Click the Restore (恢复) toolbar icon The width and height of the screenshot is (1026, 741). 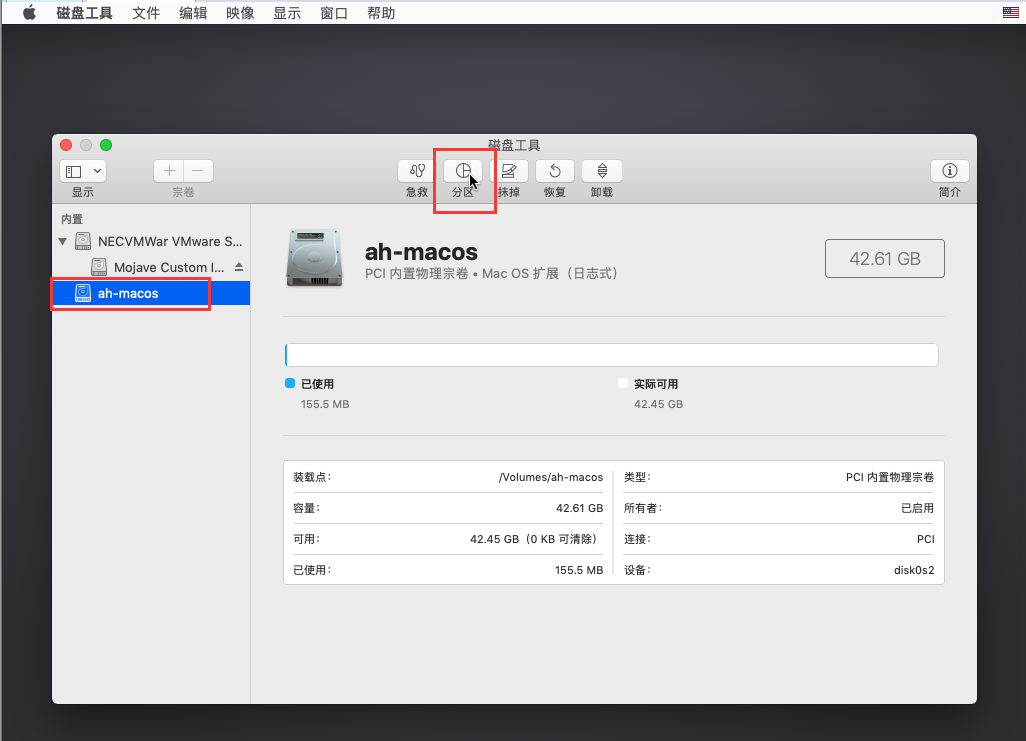point(555,171)
